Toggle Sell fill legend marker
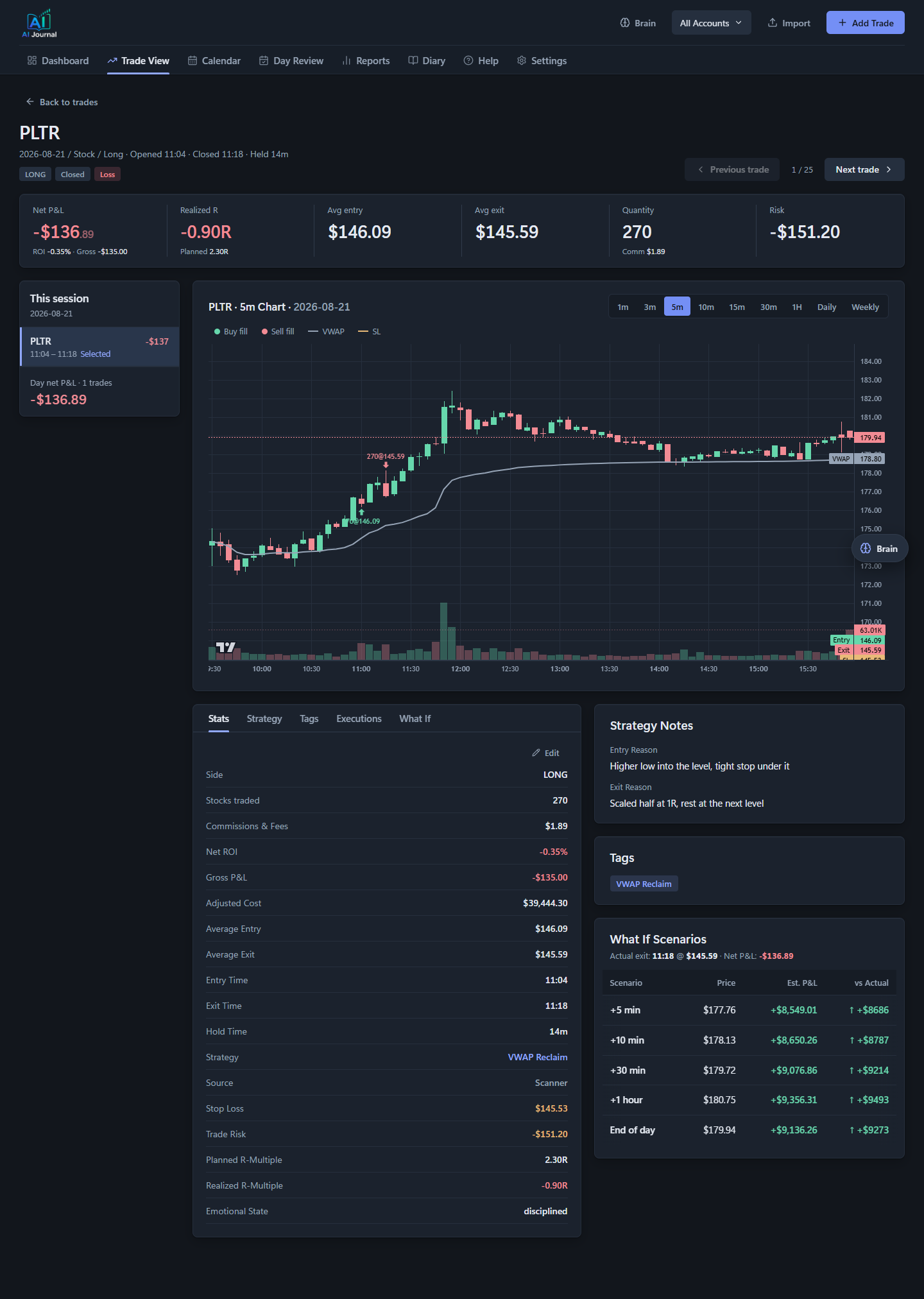 click(278, 332)
